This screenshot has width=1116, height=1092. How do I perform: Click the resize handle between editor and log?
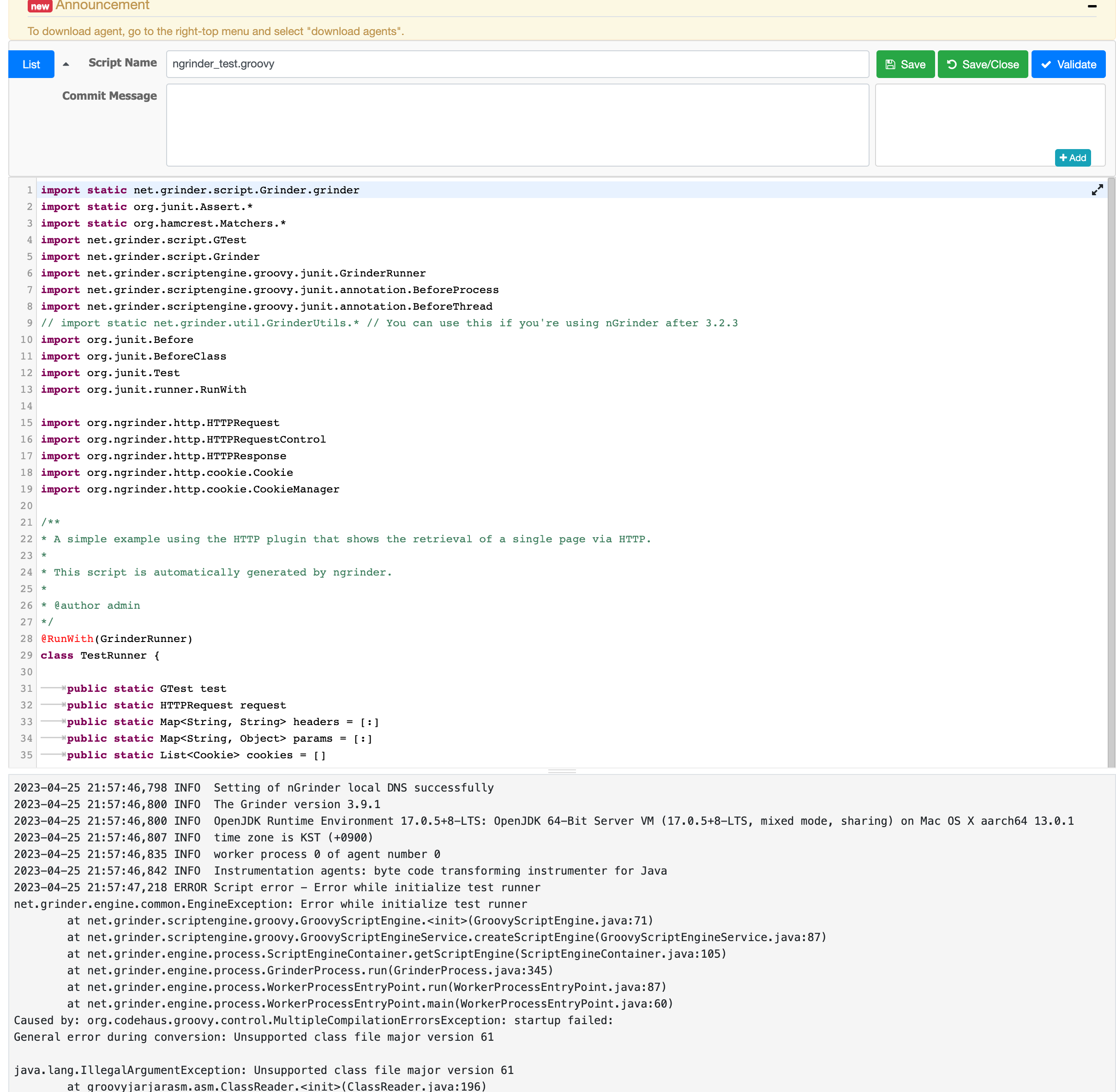561,771
